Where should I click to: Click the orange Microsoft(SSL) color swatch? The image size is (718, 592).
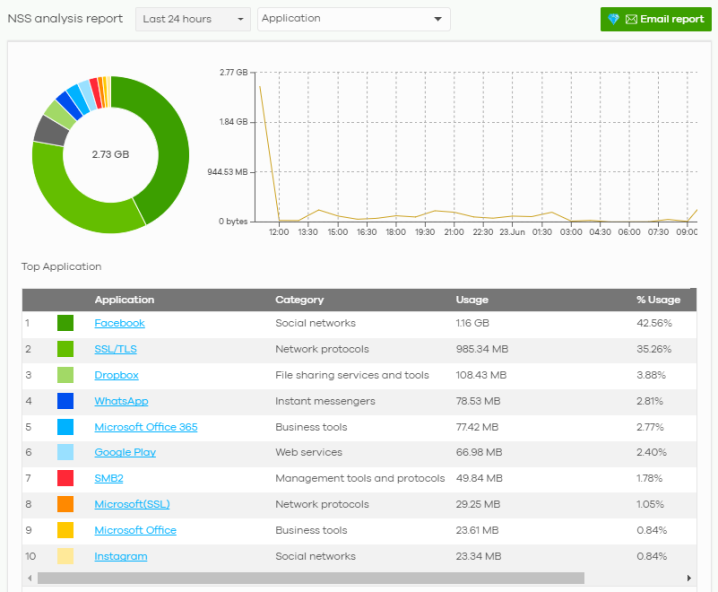[65, 505]
